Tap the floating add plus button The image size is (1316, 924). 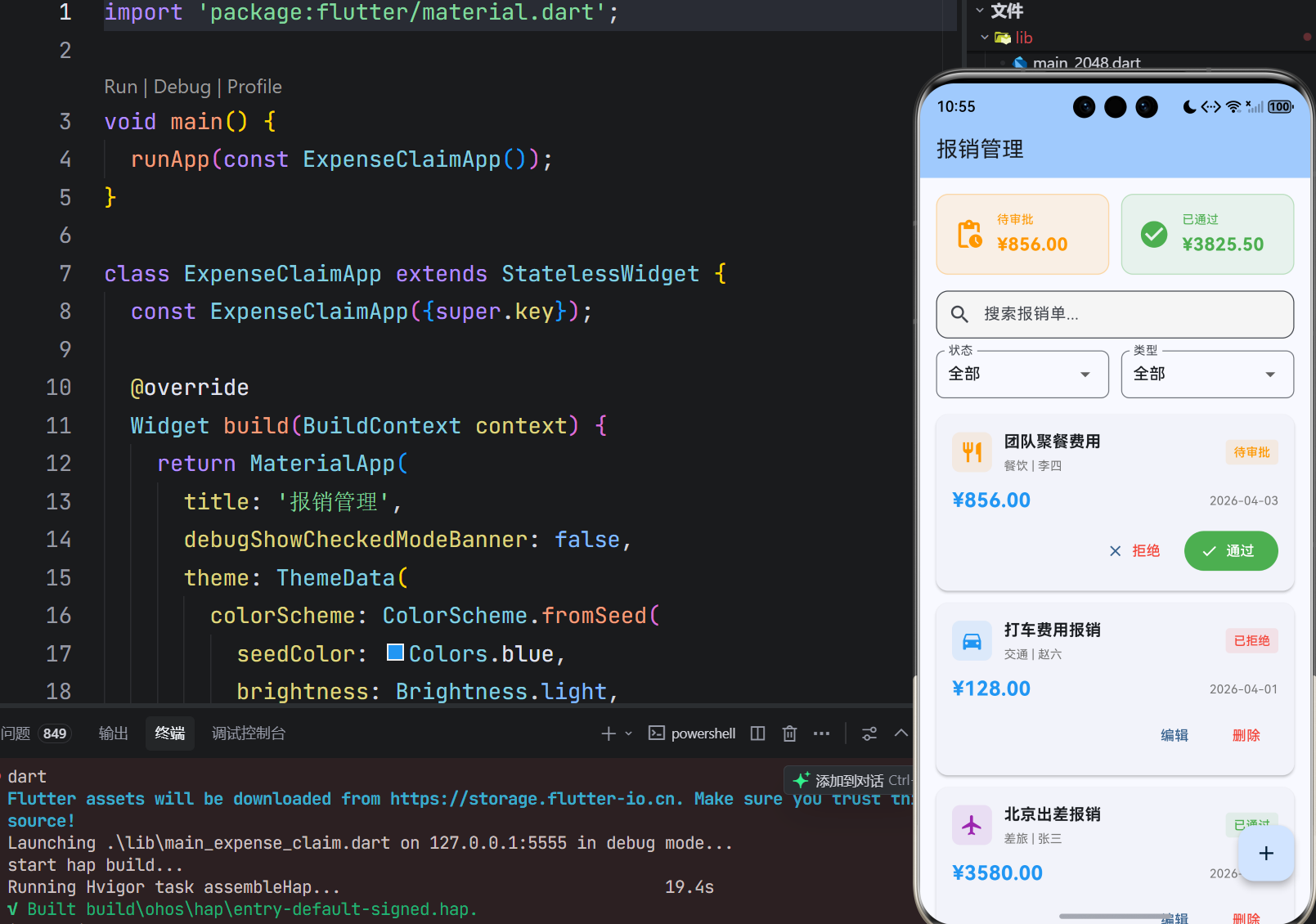pyautogui.click(x=1266, y=854)
